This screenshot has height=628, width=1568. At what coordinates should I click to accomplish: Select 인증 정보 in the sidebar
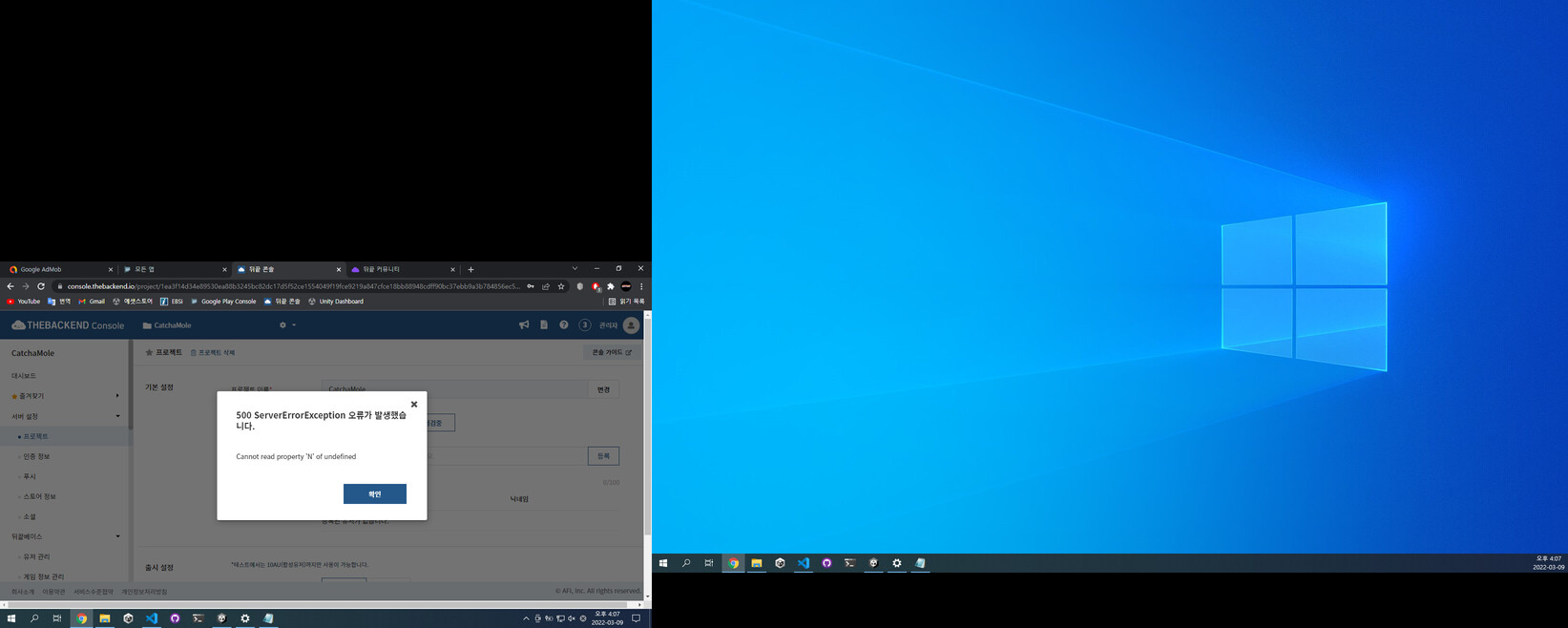(x=36, y=456)
